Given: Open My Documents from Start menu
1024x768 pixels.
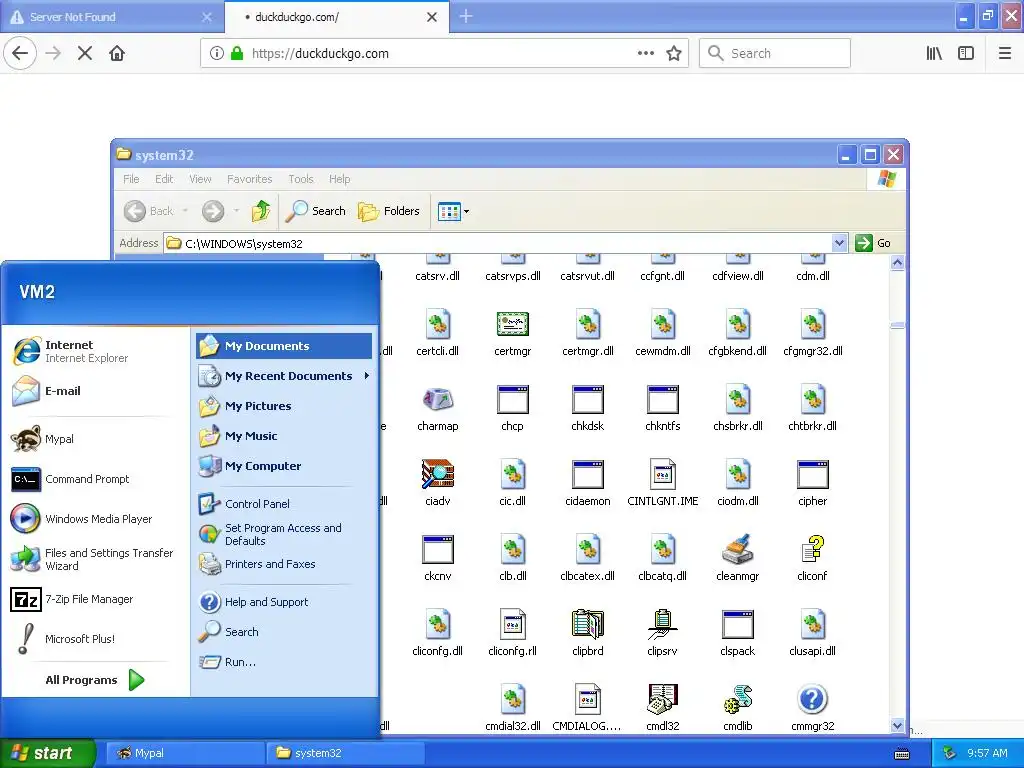Looking at the screenshot, I should click(284, 346).
